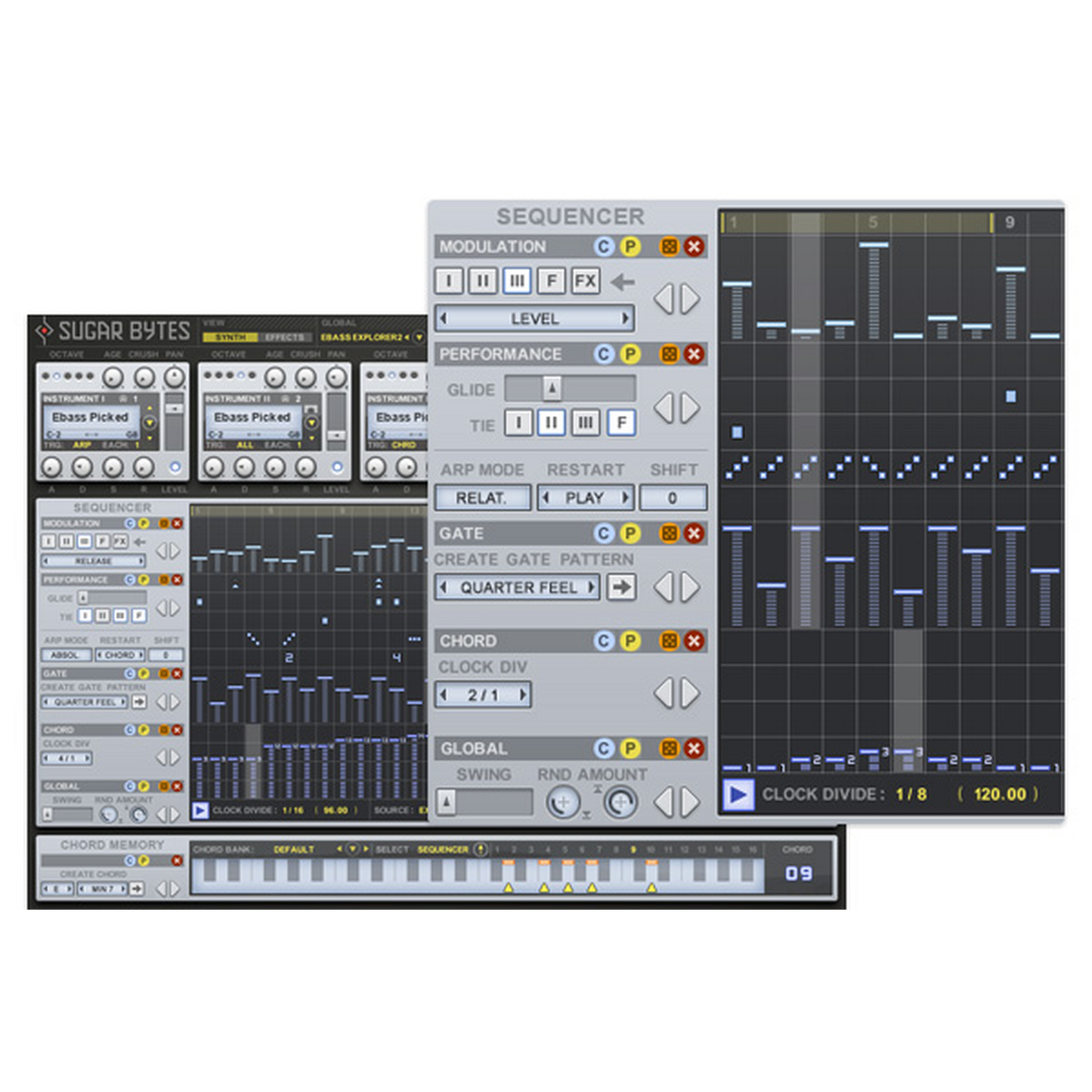Click the Modulation section paste (P) icon
The height and width of the screenshot is (1092, 1092).
[x=630, y=246]
